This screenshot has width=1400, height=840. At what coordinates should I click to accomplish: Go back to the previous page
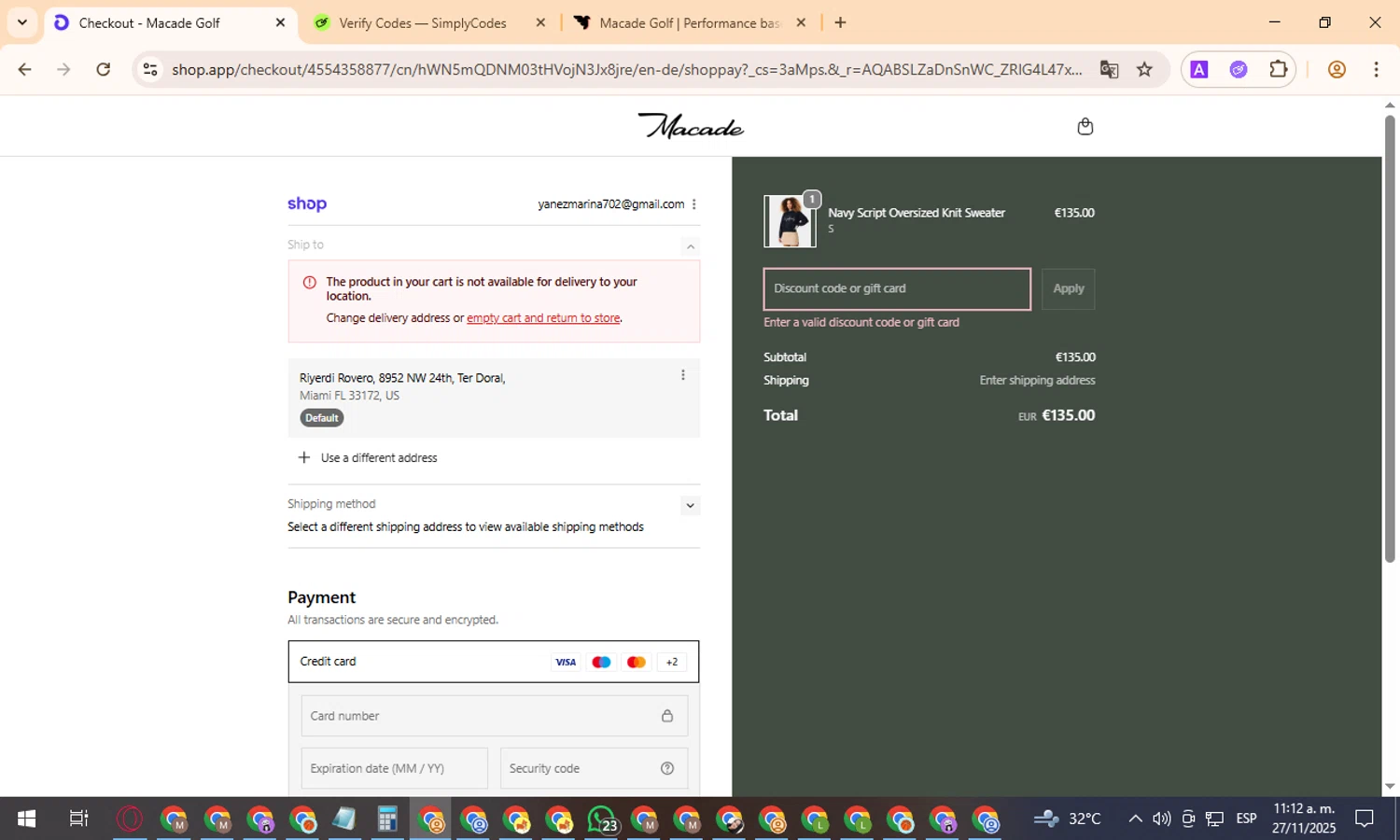point(25,69)
